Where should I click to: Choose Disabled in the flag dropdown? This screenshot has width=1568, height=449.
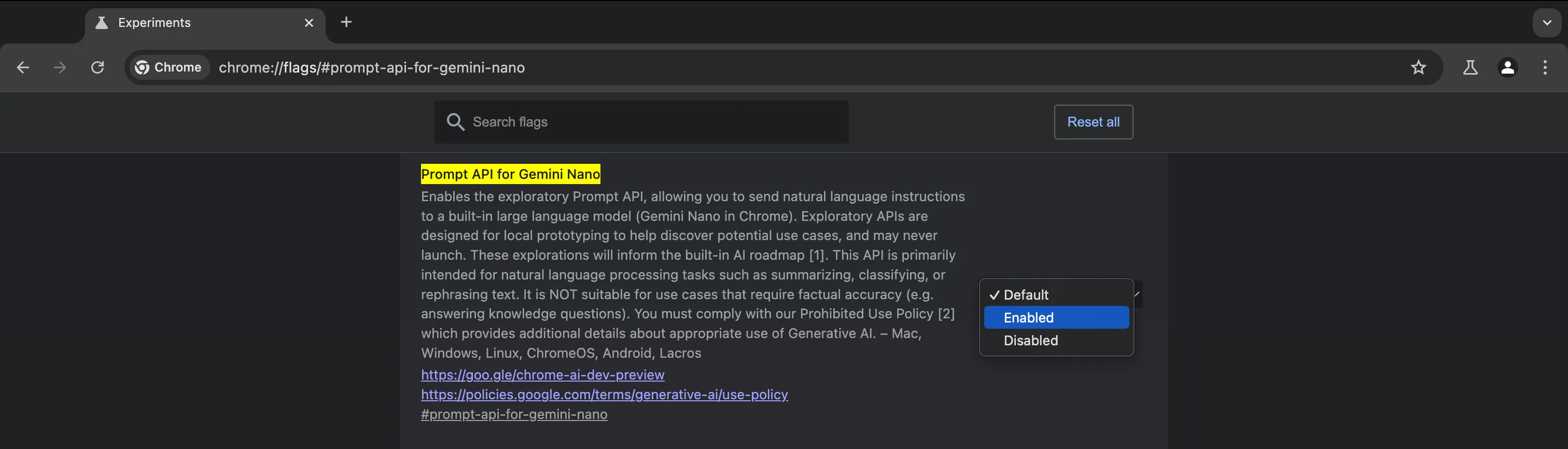coord(1056,340)
